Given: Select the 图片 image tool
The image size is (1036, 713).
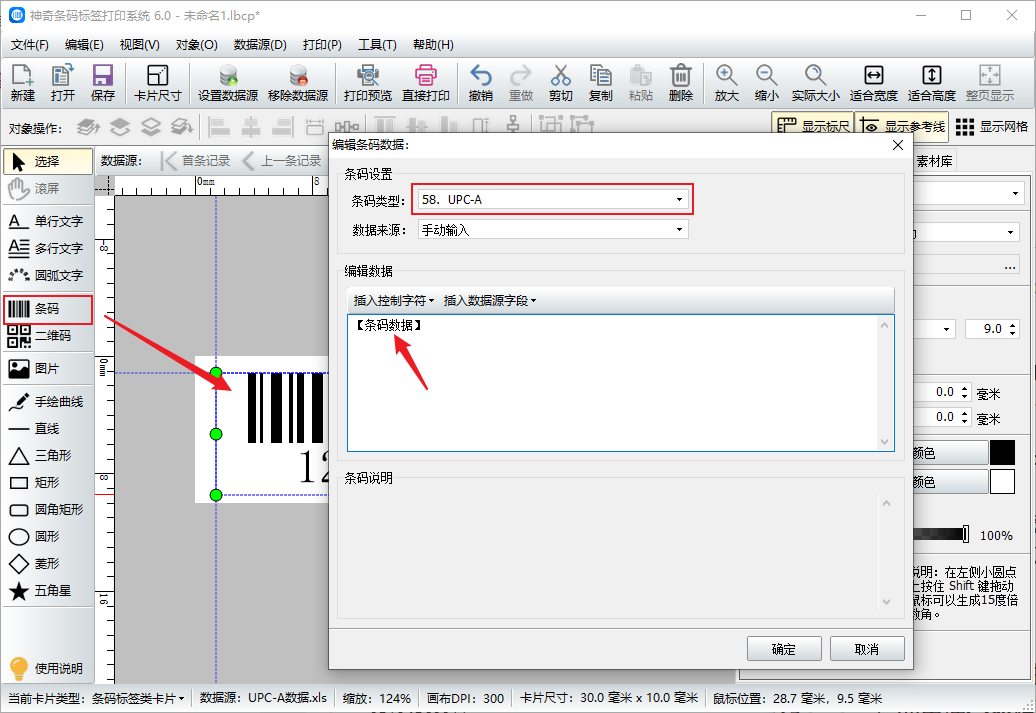Looking at the screenshot, I should [48, 369].
